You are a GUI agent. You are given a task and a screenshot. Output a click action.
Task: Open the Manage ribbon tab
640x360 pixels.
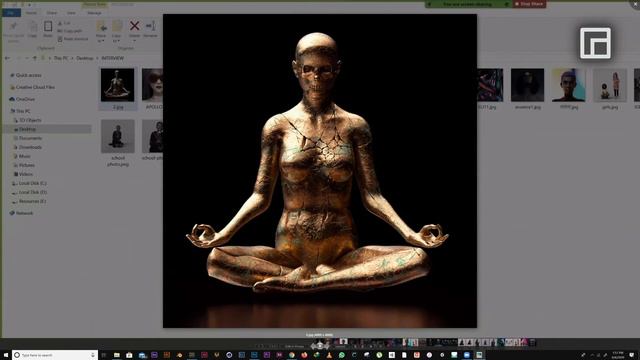tap(94, 13)
